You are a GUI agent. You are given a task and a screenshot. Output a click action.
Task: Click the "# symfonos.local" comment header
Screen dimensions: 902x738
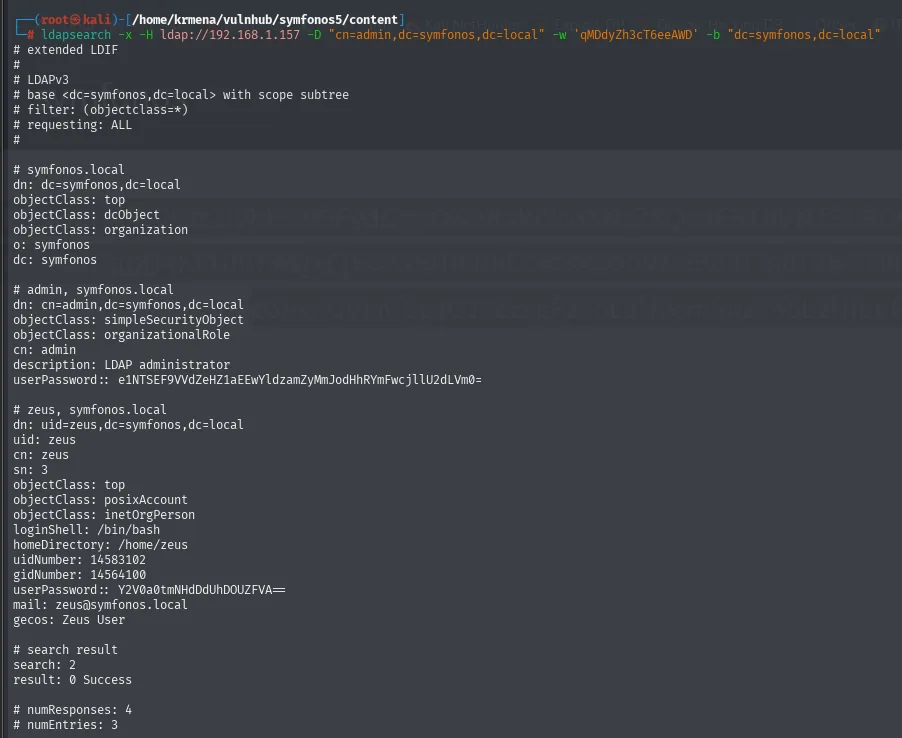click(x=69, y=169)
